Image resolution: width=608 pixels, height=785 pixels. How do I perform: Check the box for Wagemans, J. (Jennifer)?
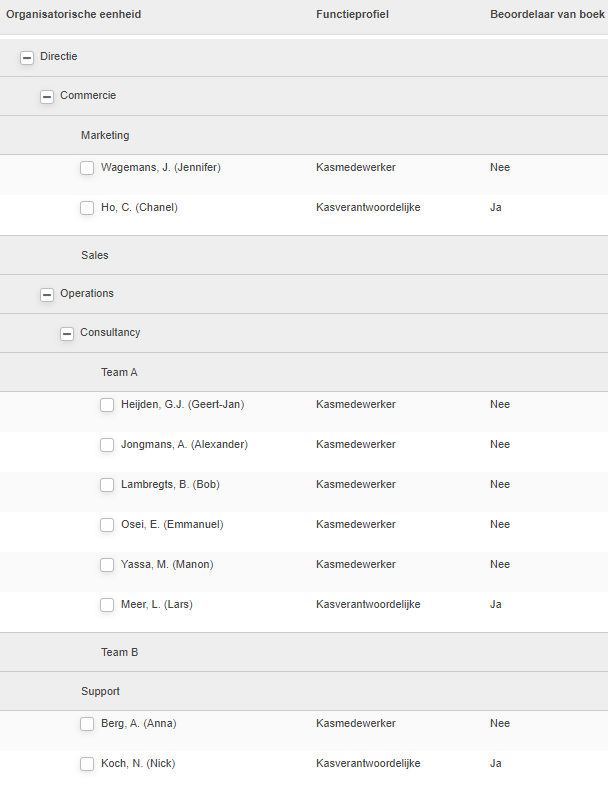click(87, 168)
